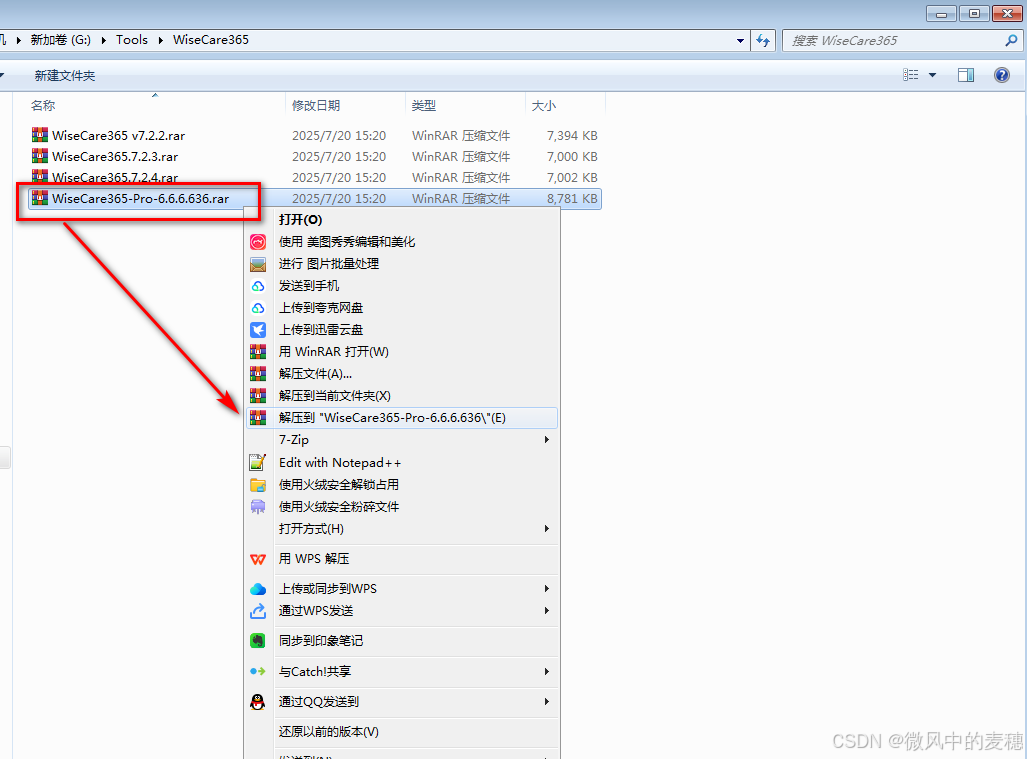The image size is (1027, 759).
Task: Click the Evernote elephant icon
Action: coord(258,641)
